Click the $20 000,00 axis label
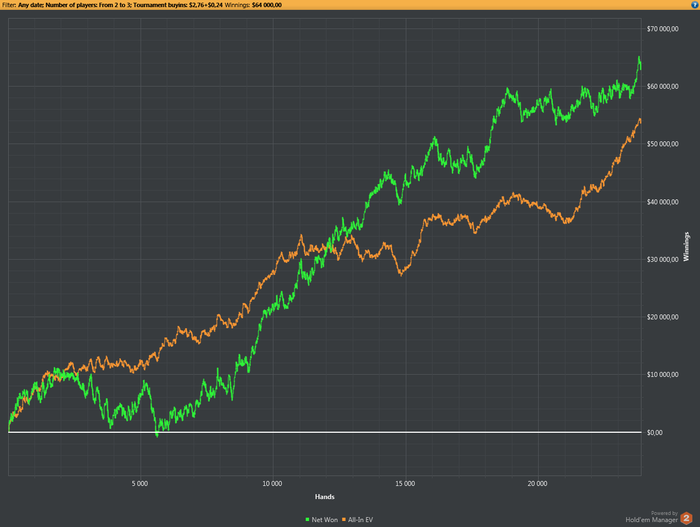This screenshot has height=527, width=700. click(x=662, y=317)
